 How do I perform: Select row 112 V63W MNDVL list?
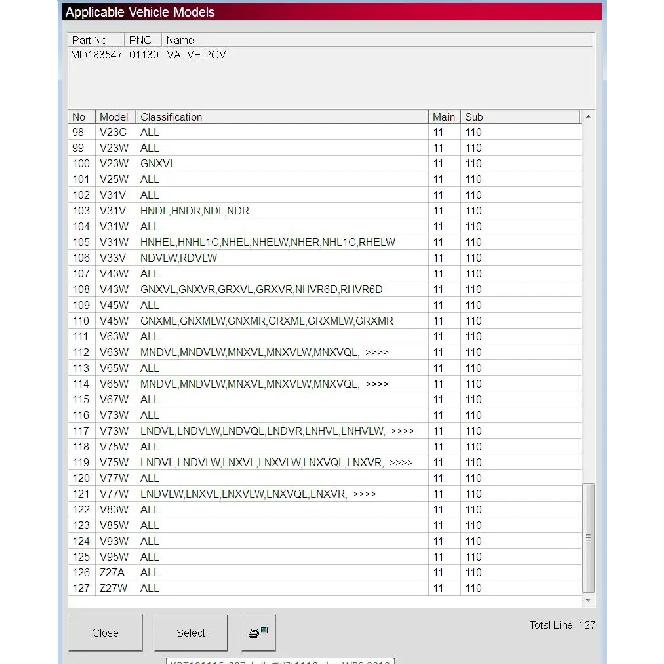(x=325, y=352)
